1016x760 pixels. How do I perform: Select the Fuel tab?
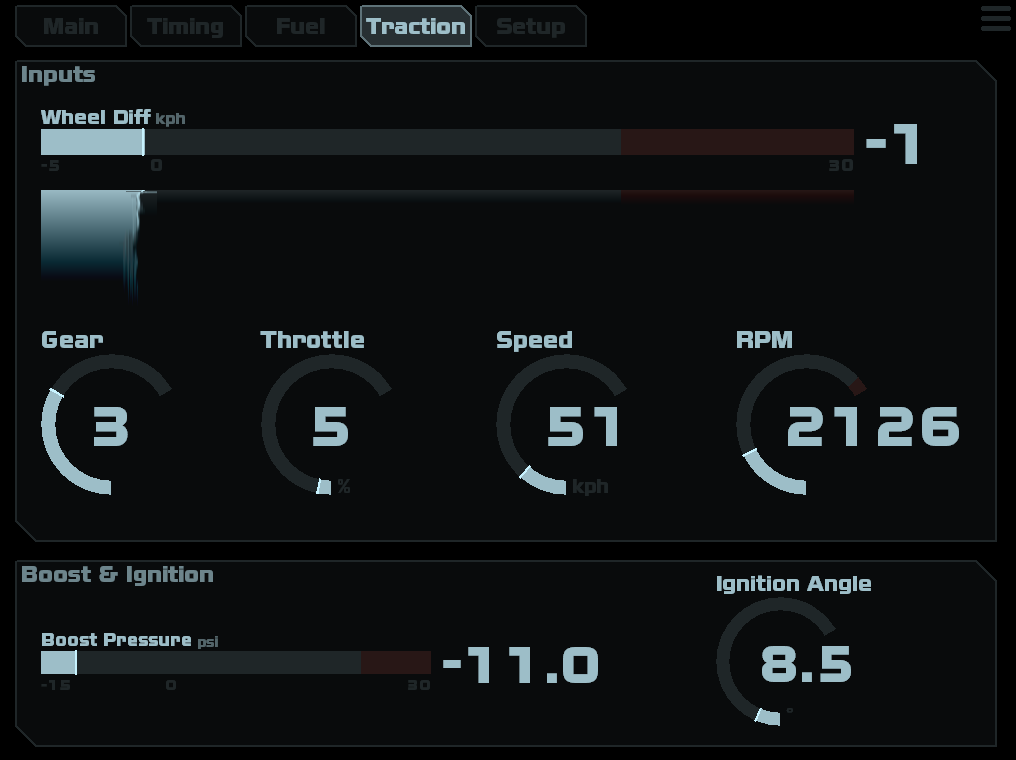[x=300, y=26]
